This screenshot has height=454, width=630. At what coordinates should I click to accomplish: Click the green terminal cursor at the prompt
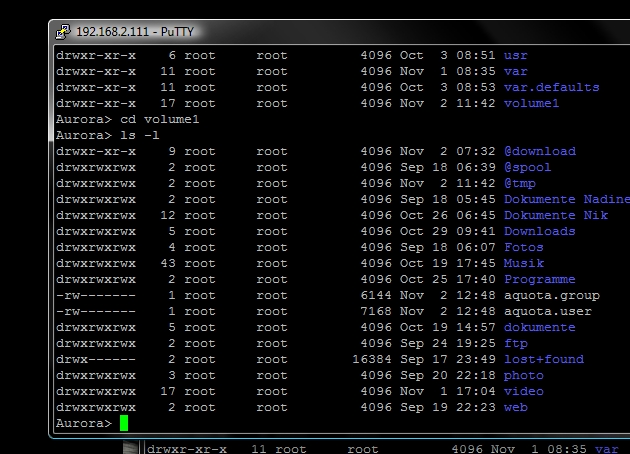(124, 423)
